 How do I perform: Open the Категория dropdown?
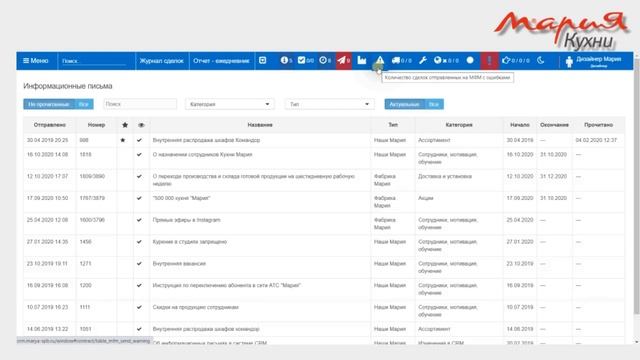coord(230,104)
